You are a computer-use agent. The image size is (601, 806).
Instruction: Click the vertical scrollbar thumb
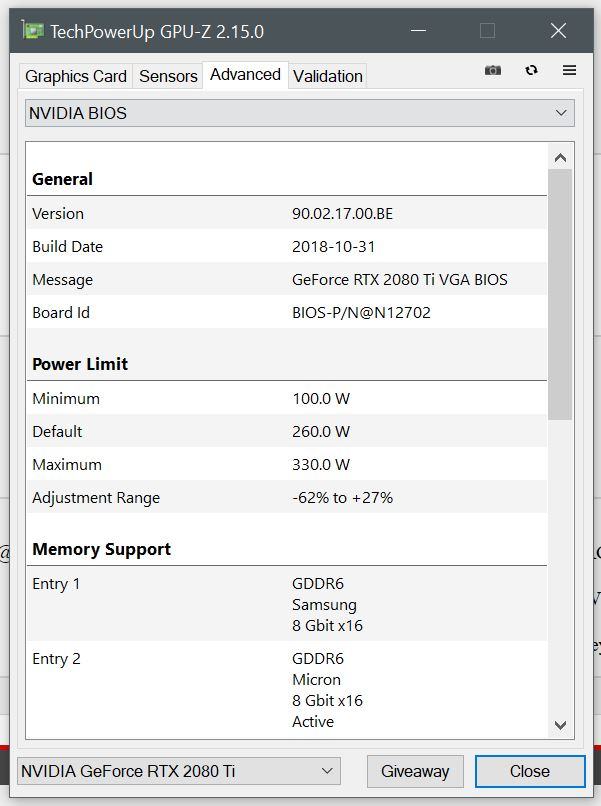[560, 295]
